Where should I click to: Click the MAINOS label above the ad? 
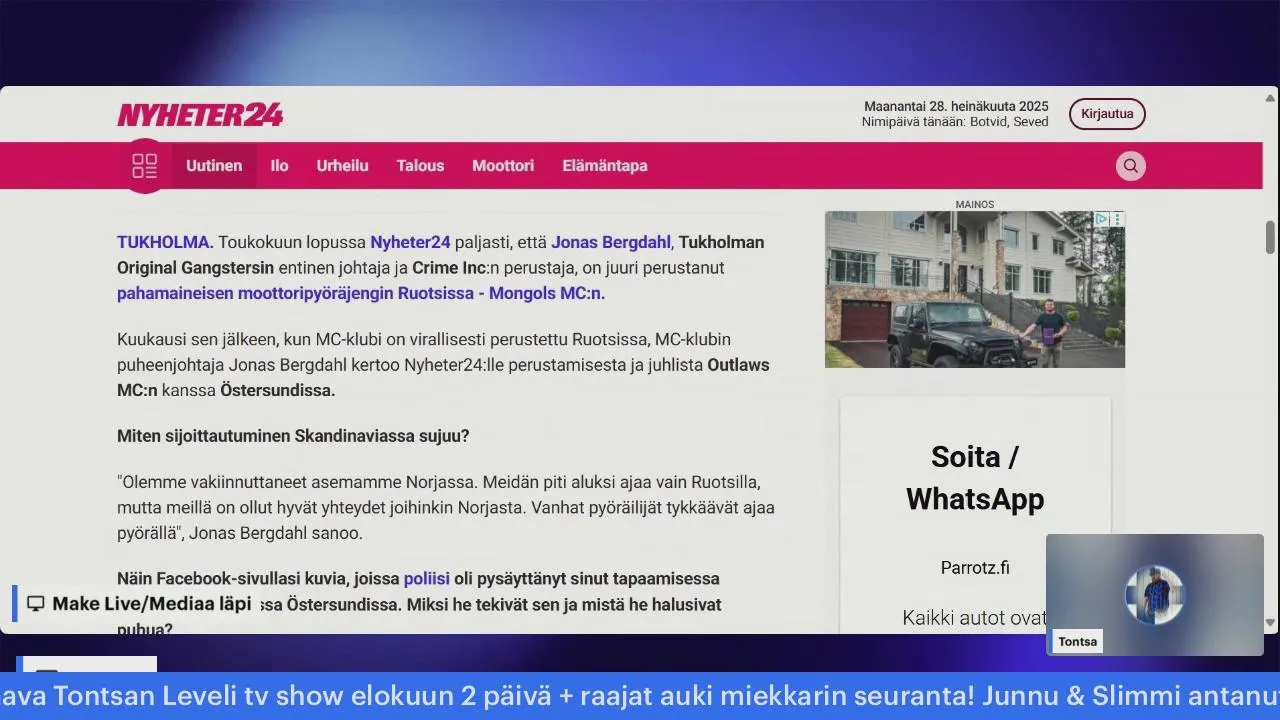pyautogui.click(x=975, y=204)
